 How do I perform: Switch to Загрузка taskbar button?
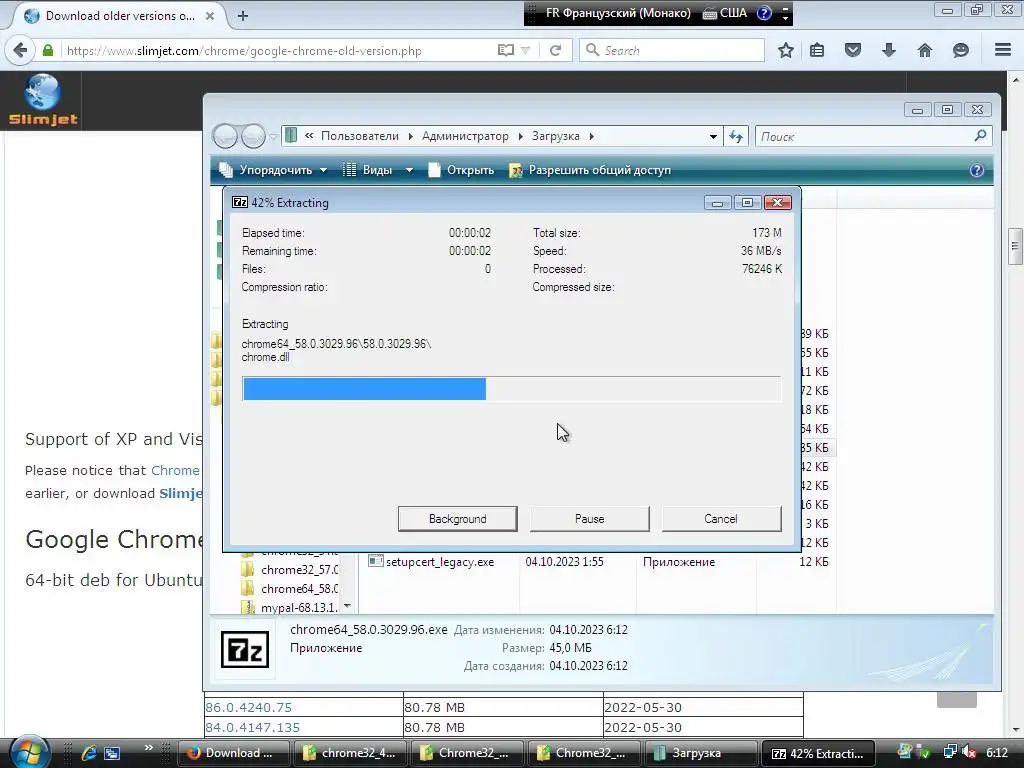(701, 753)
